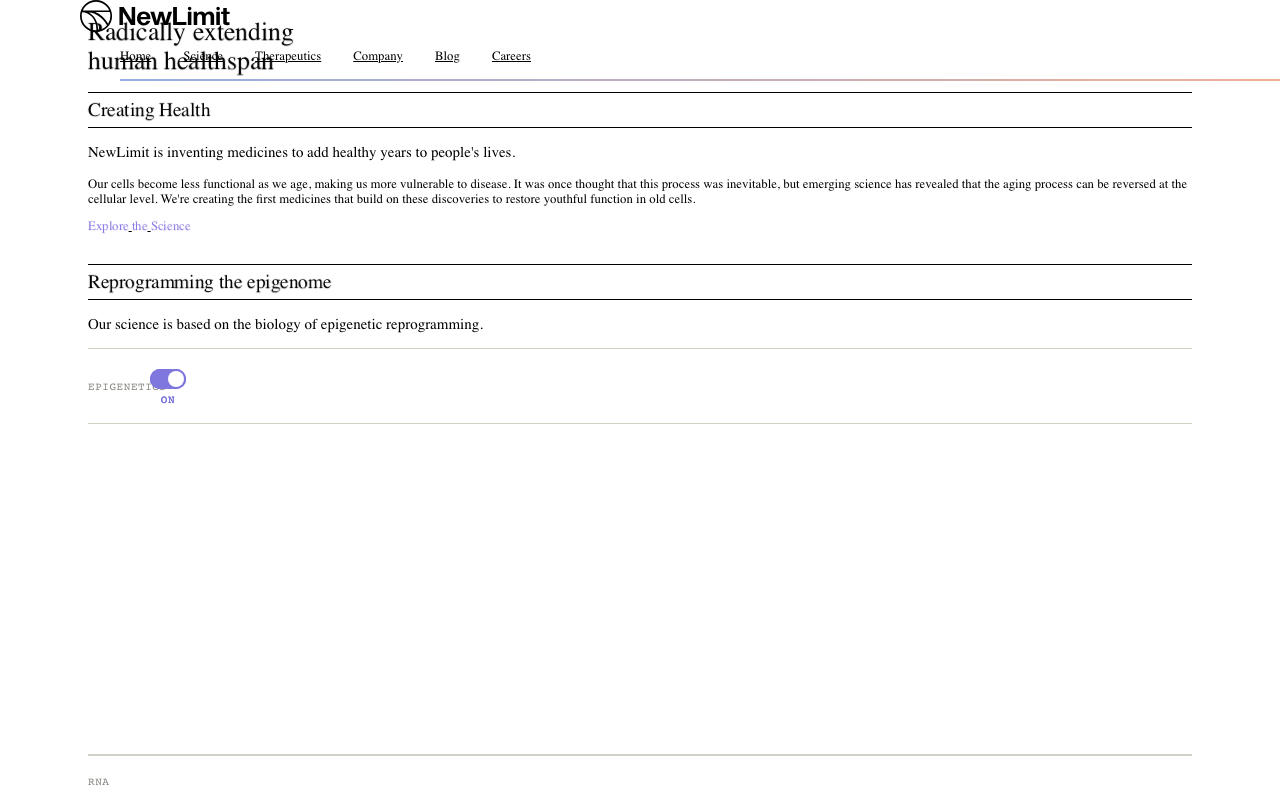The width and height of the screenshot is (1280, 800).
Task: Visit the Careers page
Action: (x=511, y=57)
